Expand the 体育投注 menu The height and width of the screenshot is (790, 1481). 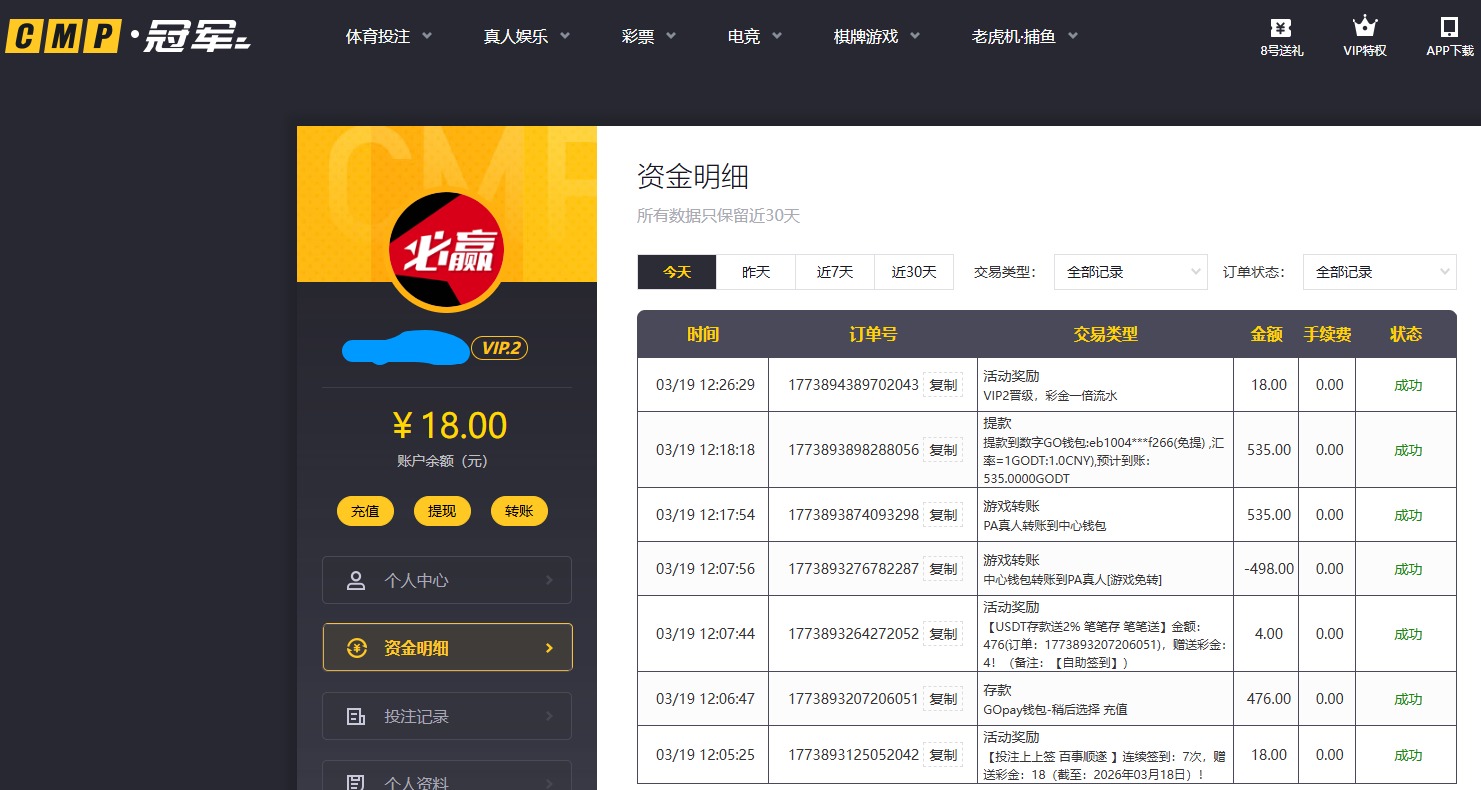tap(388, 34)
